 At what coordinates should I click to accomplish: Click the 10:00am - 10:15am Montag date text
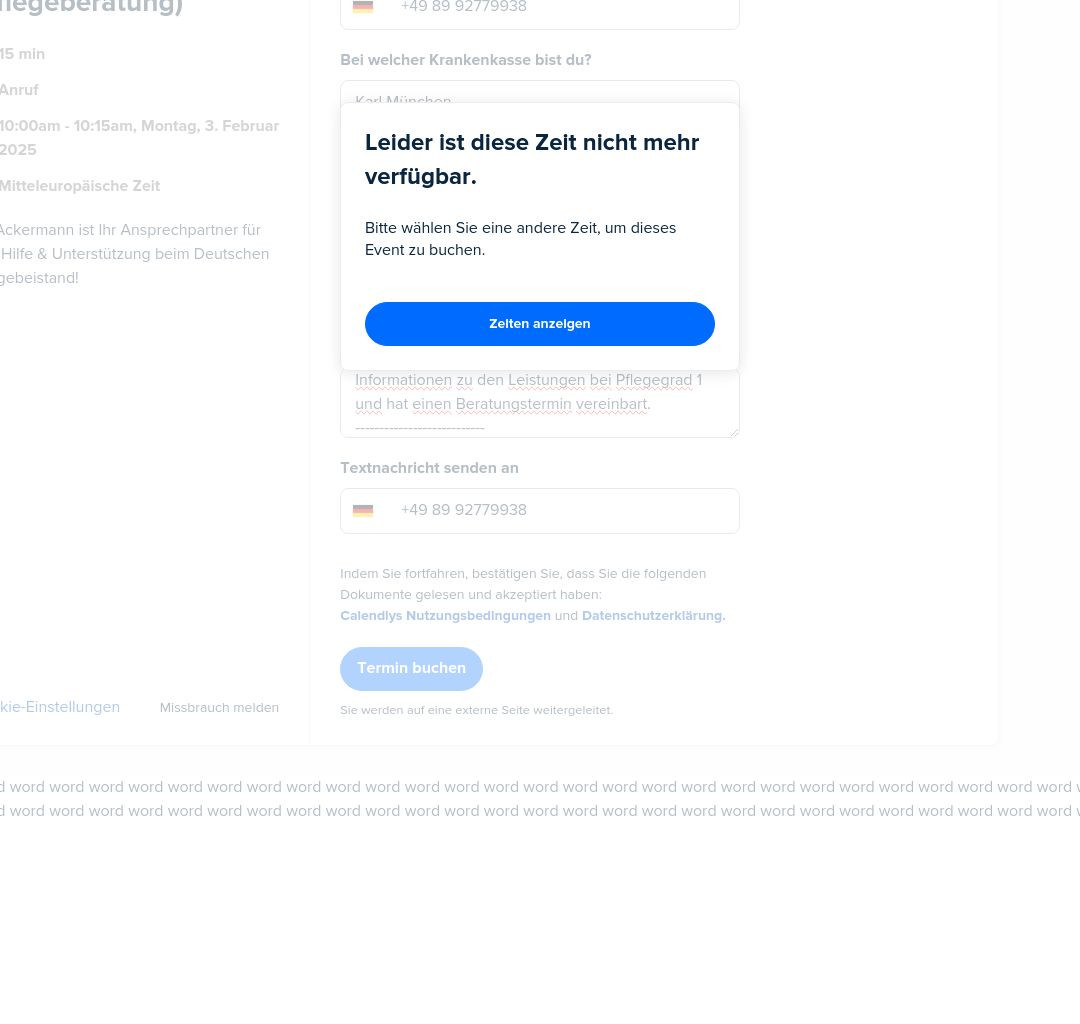[139, 138]
